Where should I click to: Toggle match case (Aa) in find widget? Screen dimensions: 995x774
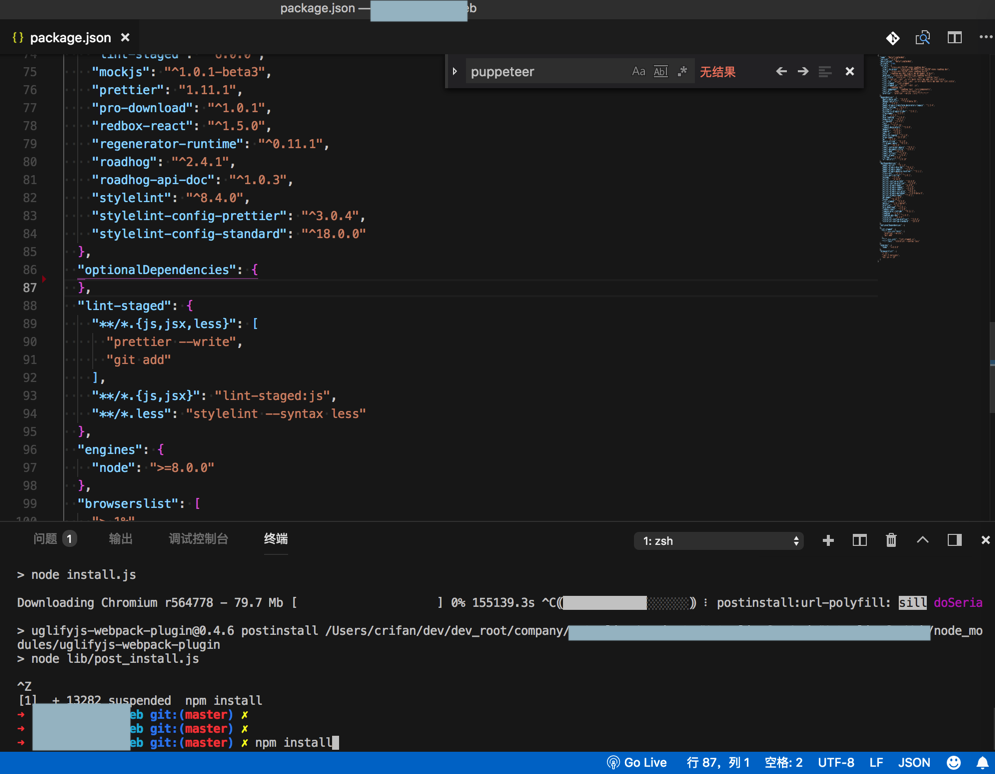[x=638, y=72]
